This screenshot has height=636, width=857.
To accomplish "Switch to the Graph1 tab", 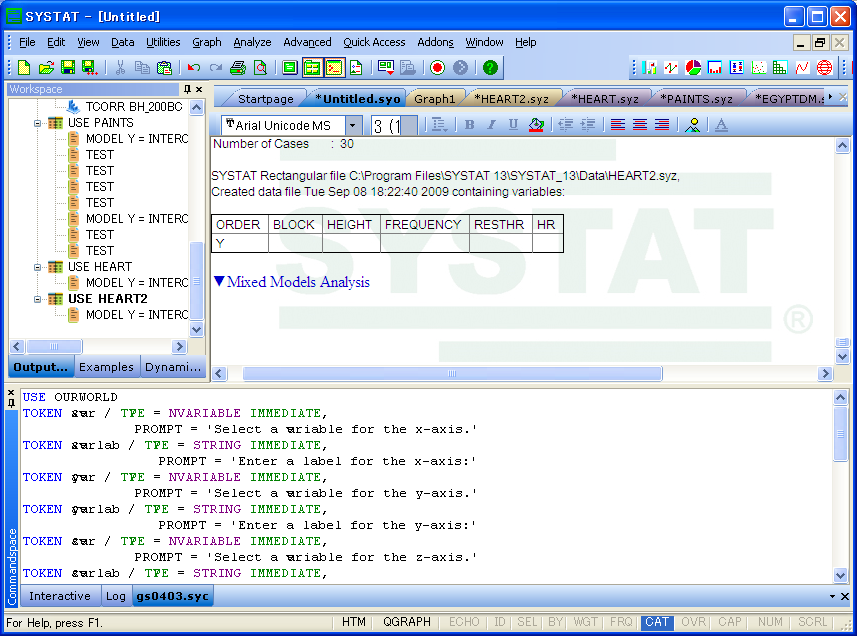I will pos(435,99).
